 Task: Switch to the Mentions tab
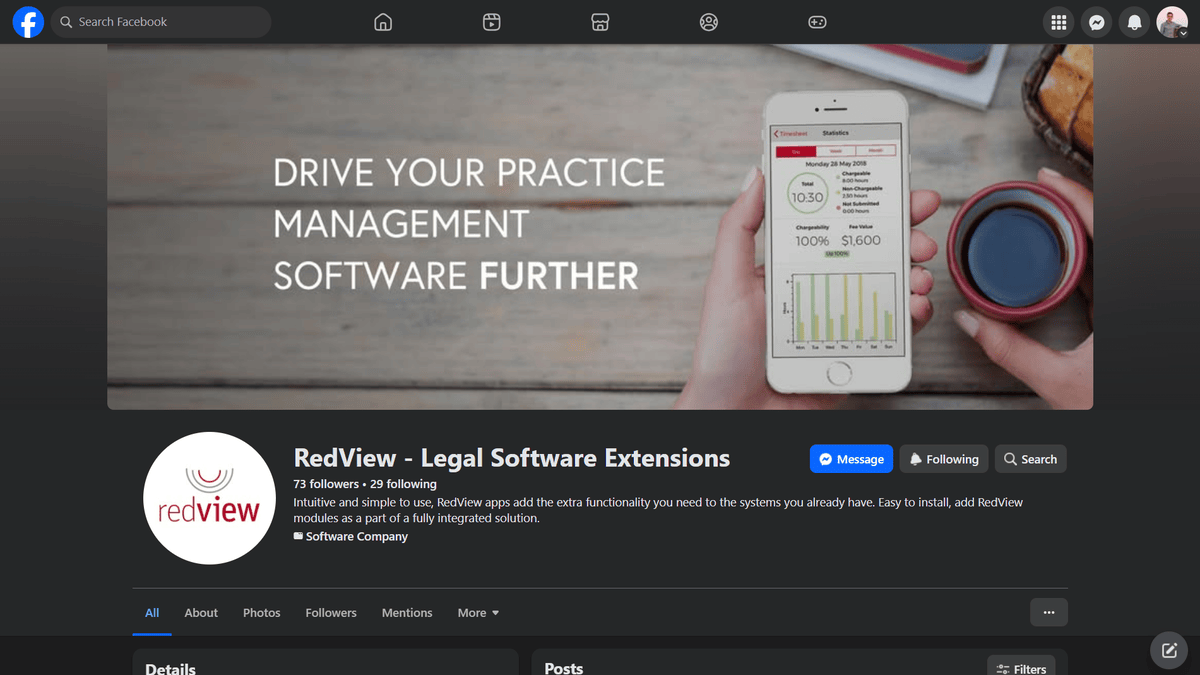[x=407, y=613]
